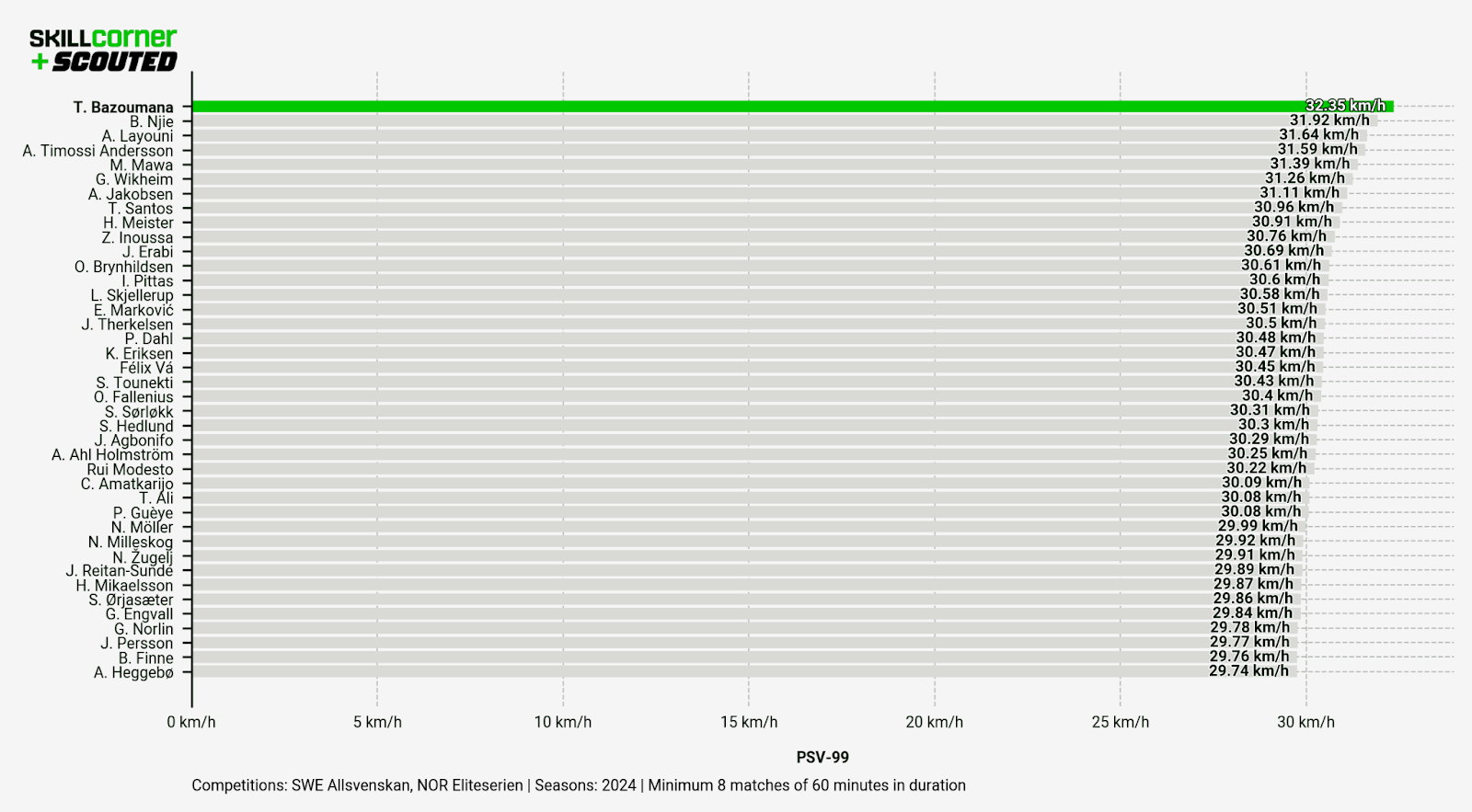Select the L. Skjellerup player label
This screenshot has width=1472, height=812.
click(132, 295)
